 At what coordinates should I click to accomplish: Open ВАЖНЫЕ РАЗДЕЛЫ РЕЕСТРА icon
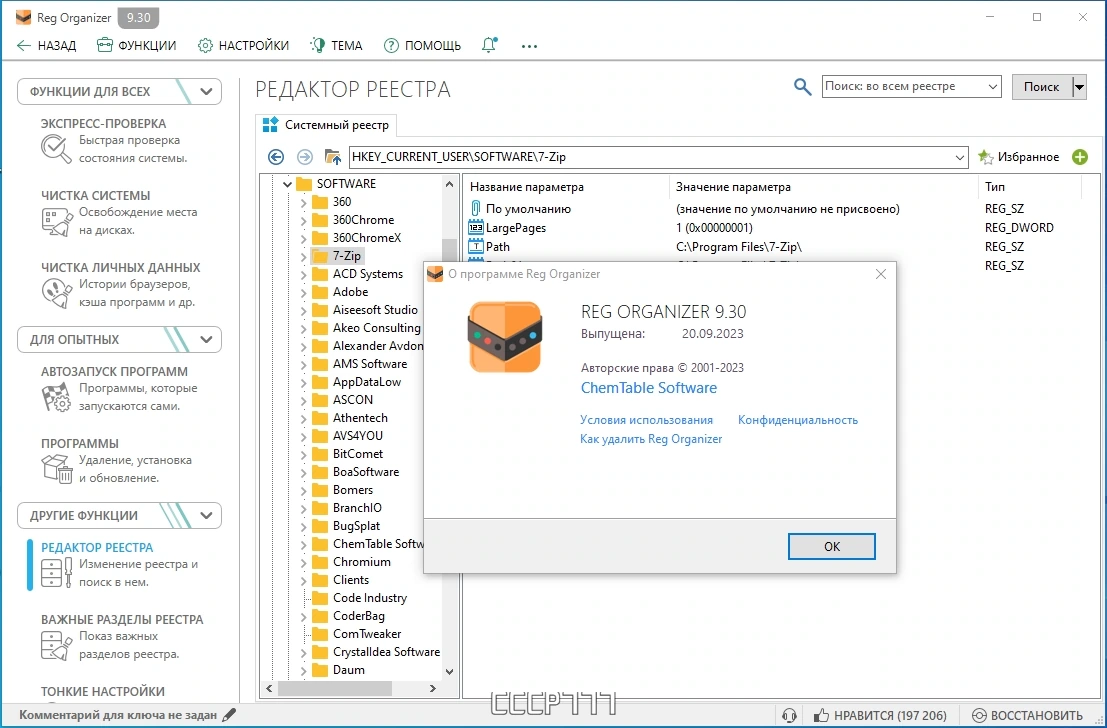tap(56, 645)
